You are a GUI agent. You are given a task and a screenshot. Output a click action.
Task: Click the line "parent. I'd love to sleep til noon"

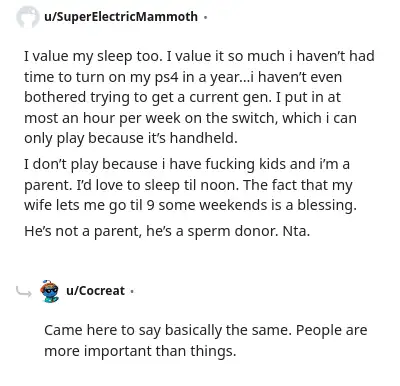click(x=188, y=185)
